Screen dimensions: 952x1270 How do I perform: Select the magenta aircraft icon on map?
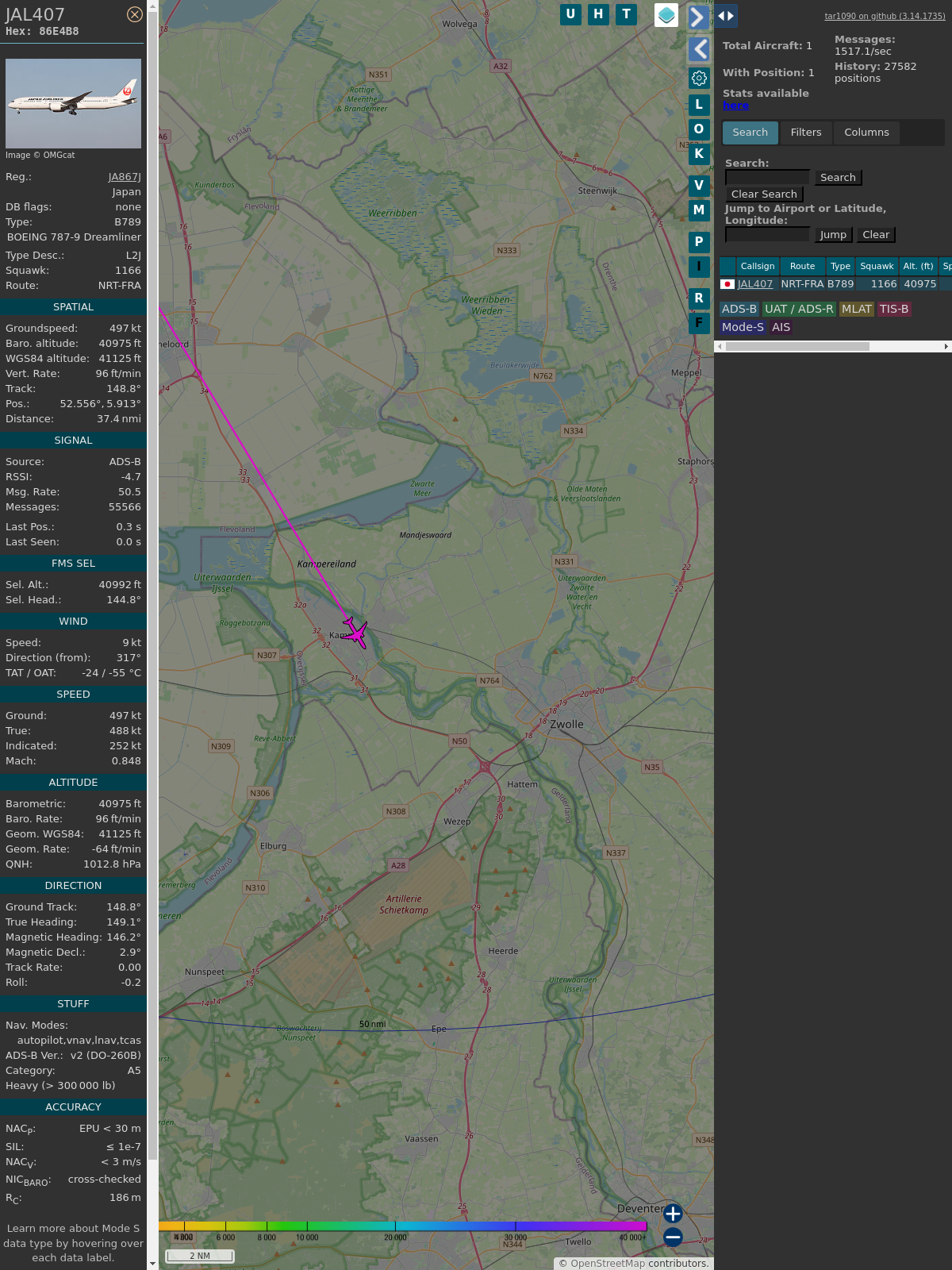pos(356,633)
